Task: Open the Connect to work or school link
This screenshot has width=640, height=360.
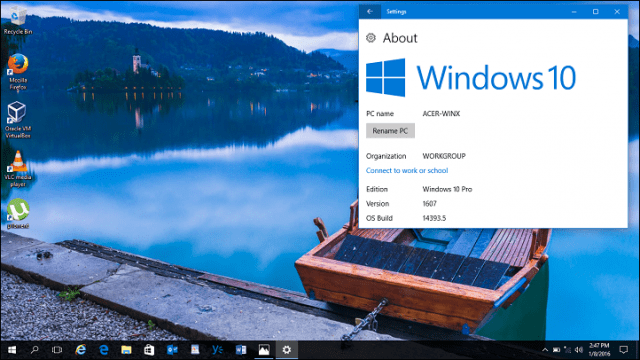Action: (x=407, y=171)
